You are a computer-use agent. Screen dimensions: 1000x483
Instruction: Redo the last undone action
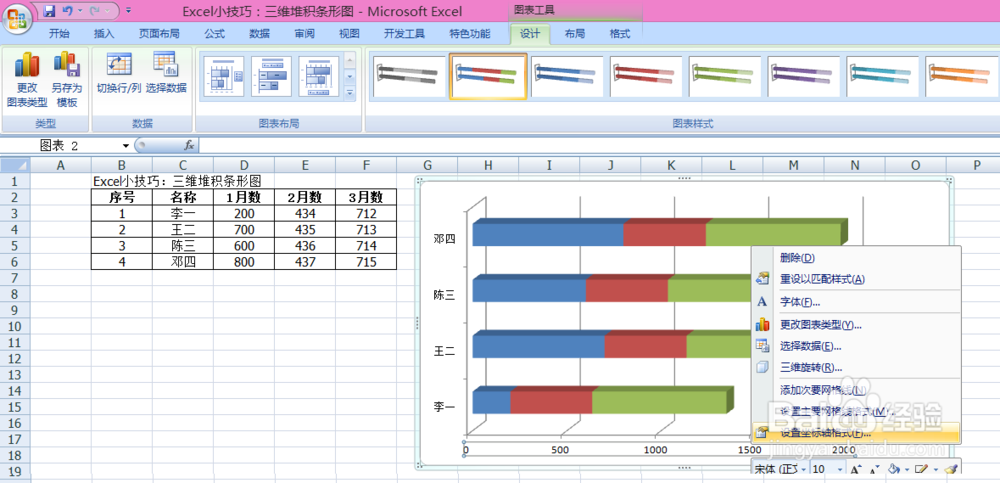pos(95,11)
